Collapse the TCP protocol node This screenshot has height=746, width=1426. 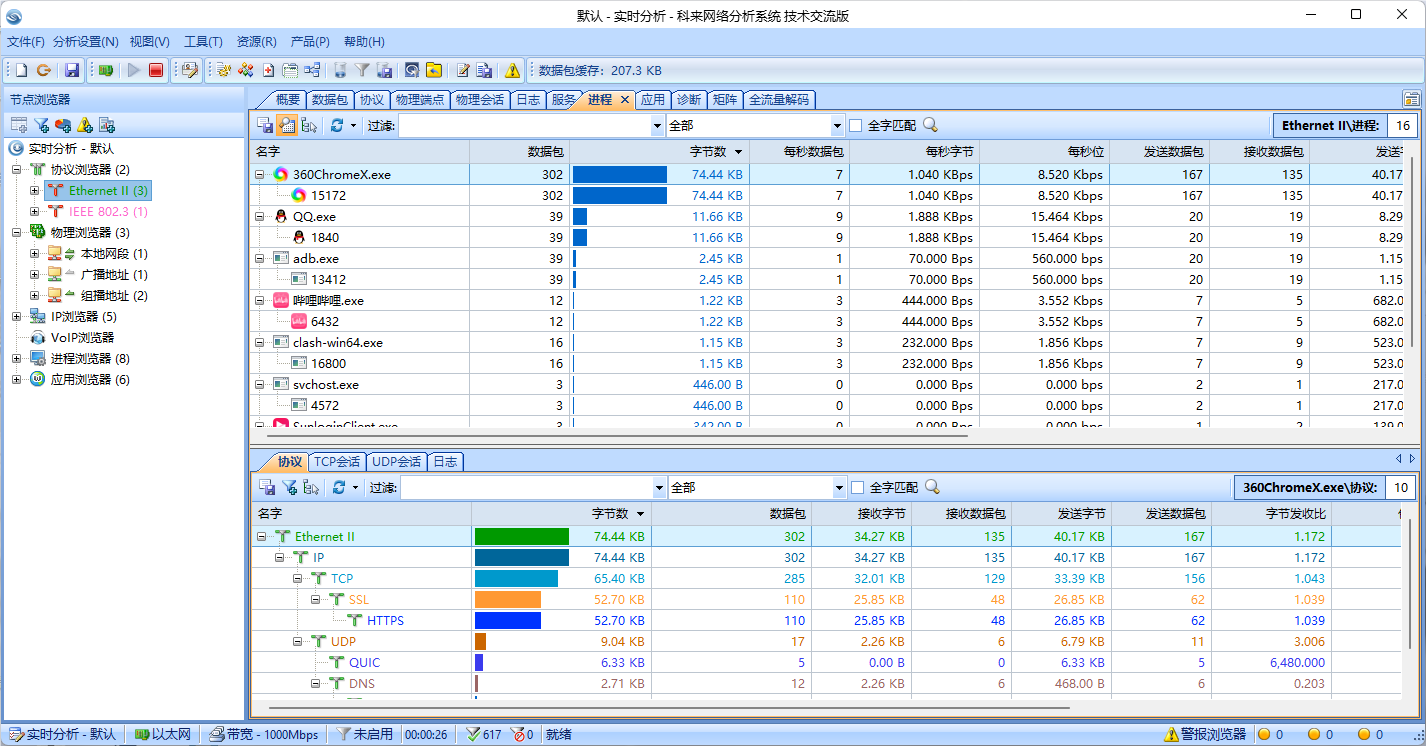pyautogui.click(x=297, y=578)
